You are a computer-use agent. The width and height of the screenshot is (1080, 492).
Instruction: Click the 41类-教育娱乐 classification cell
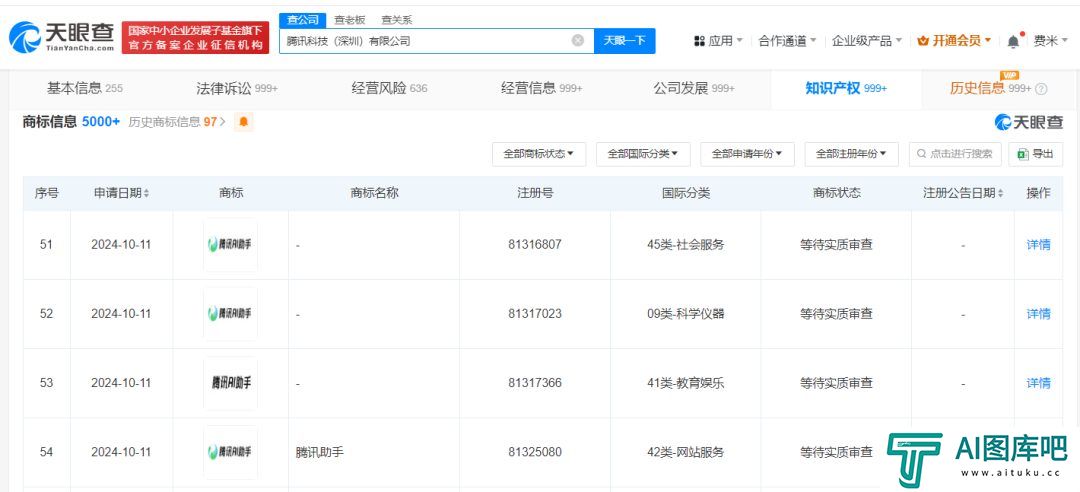pyautogui.click(x=685, y=382)
